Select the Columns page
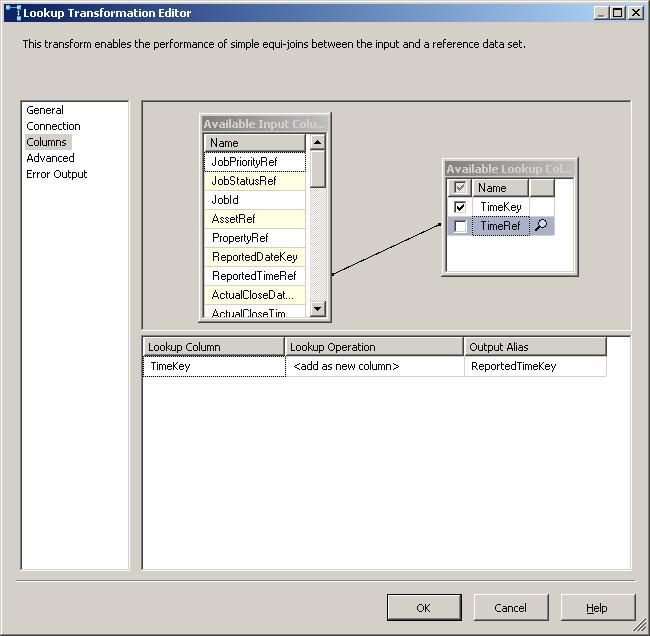 46,142
